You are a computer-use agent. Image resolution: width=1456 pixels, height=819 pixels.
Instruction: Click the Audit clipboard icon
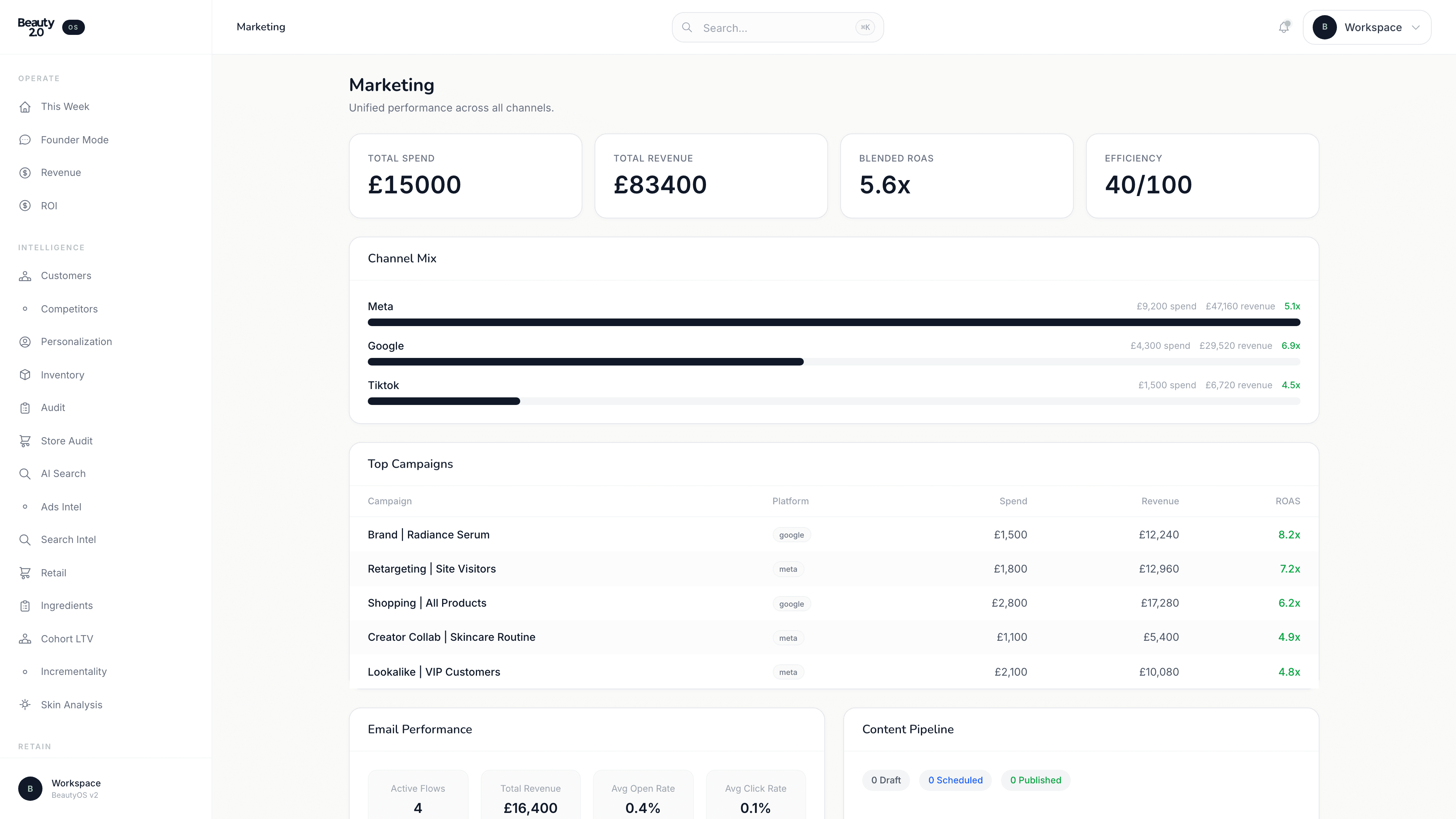pos(25,408)
